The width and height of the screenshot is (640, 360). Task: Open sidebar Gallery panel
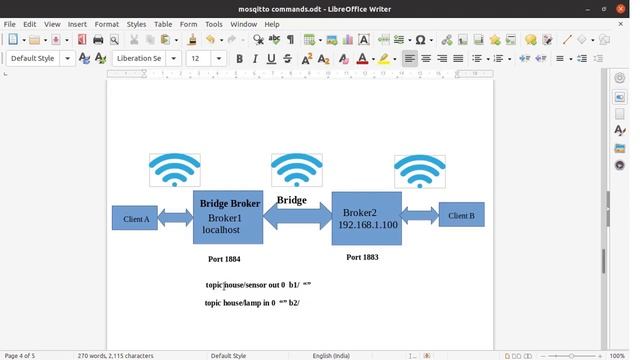click(x=620, y=148)
